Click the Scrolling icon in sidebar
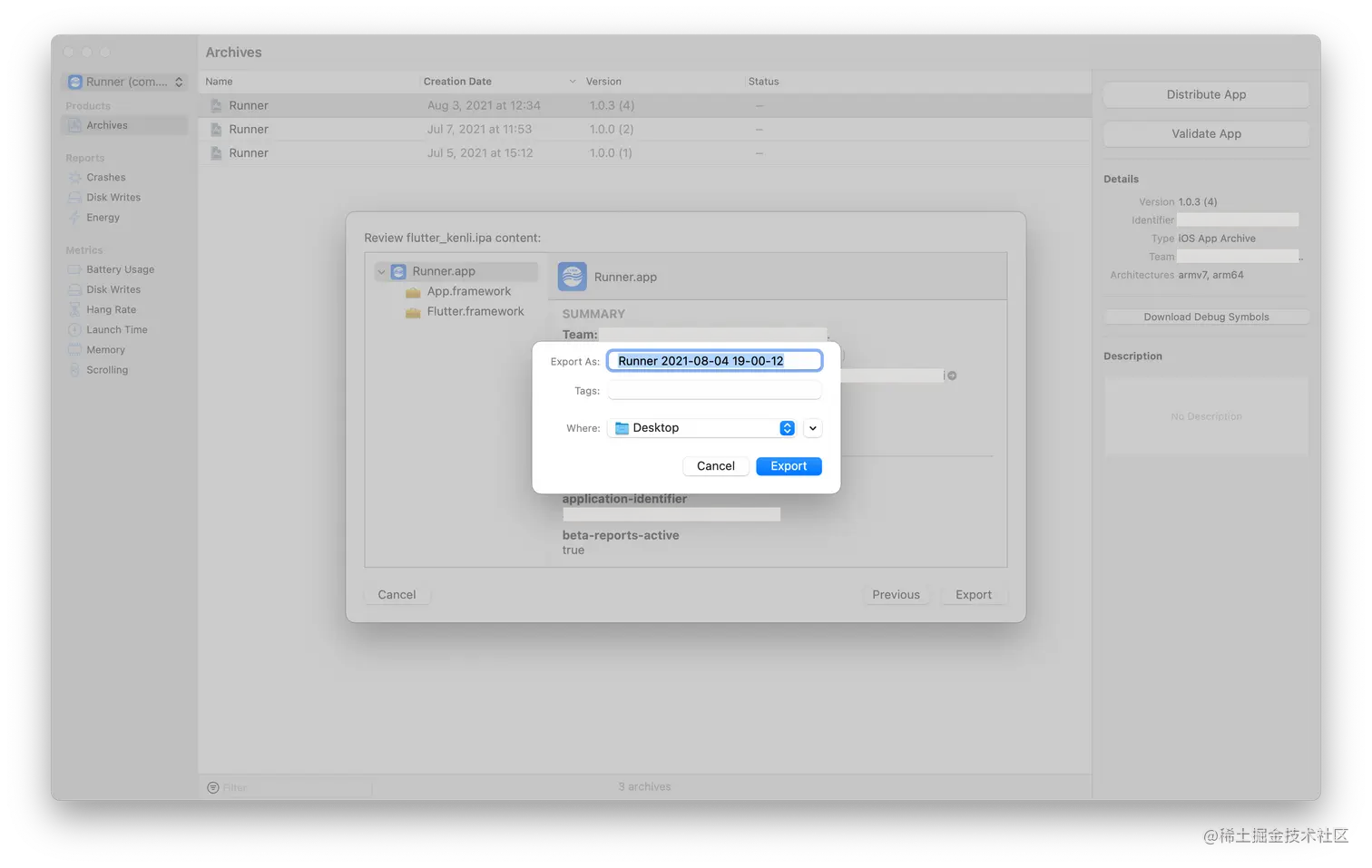The width and height of the screenshot is (1372, 868). pyautogui.click(x=74, y=370)
